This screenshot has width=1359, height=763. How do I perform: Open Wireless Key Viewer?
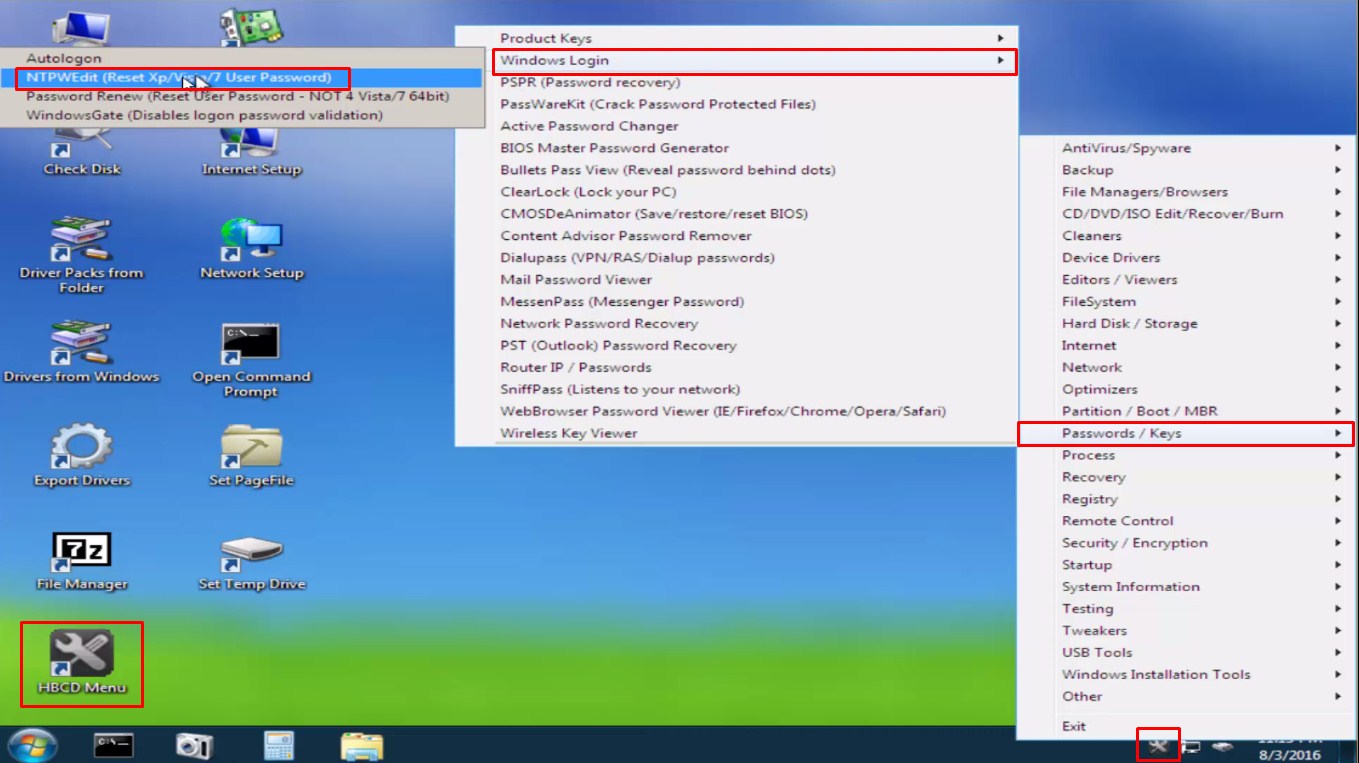point(736,433)
